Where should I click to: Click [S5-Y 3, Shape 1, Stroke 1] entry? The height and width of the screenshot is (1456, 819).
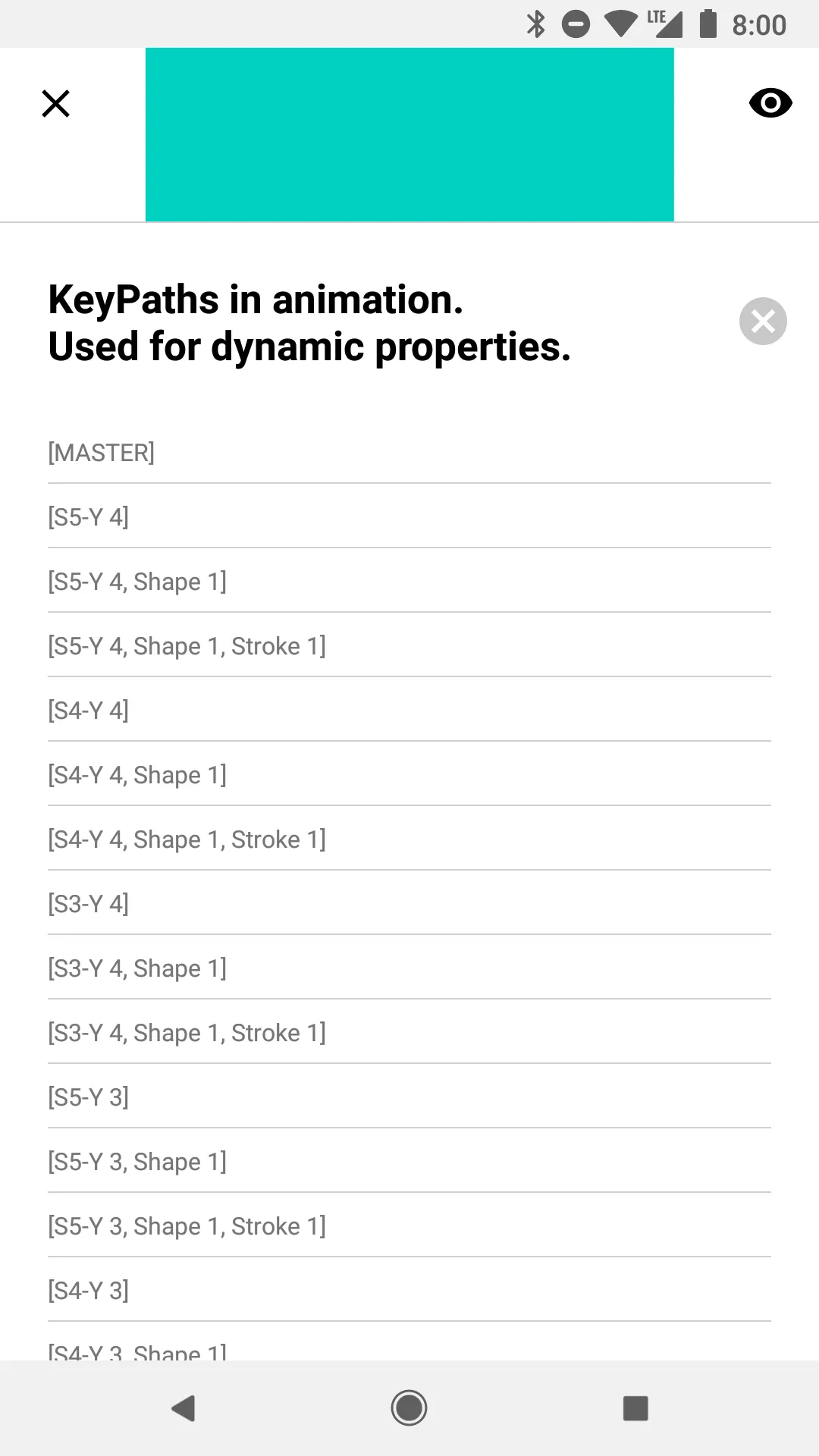coord(409,1225)
